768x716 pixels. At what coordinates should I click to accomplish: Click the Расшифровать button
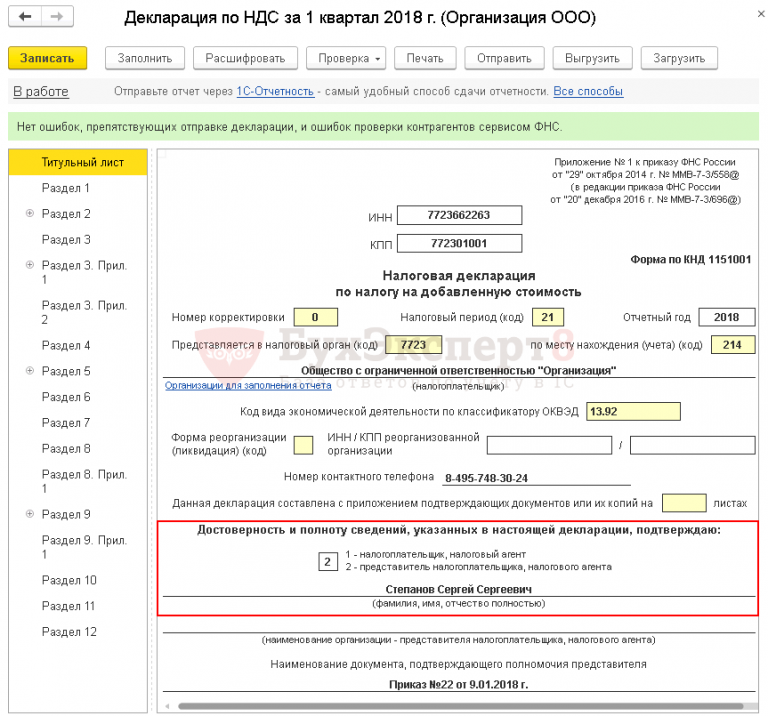point(245,58)
